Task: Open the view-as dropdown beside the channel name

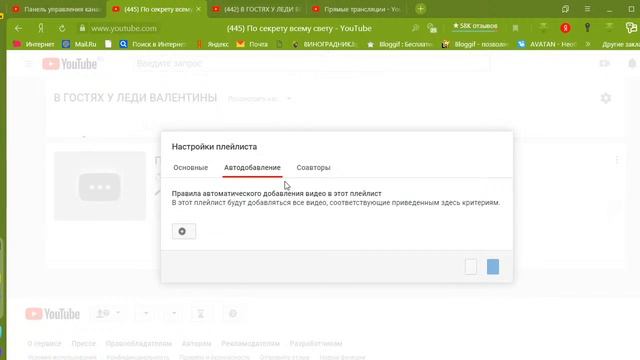Action: click(x=260, y=98)
